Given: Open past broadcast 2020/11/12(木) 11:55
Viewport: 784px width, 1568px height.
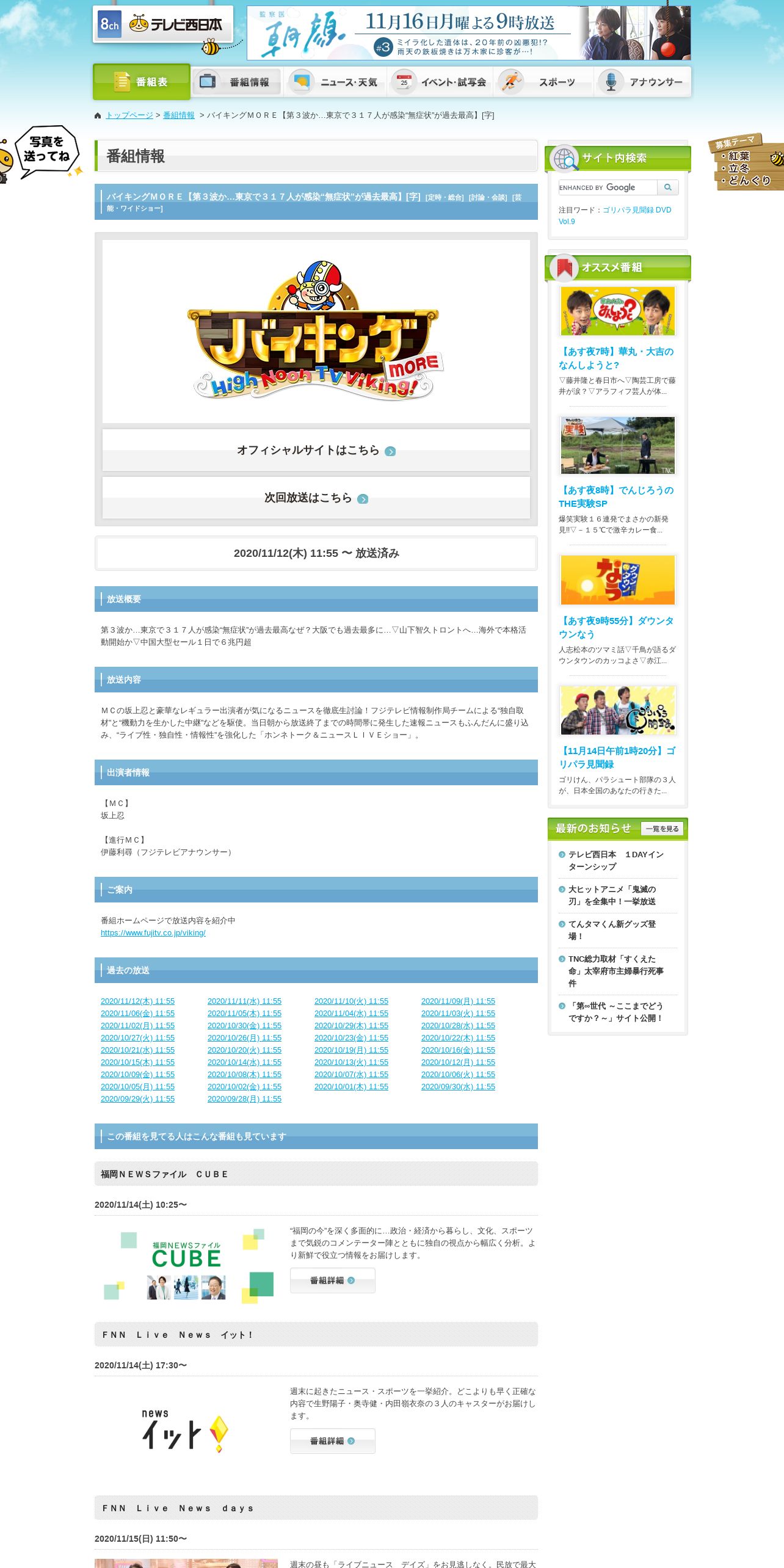Looking at the screenshot, I should pos(137,1001).
